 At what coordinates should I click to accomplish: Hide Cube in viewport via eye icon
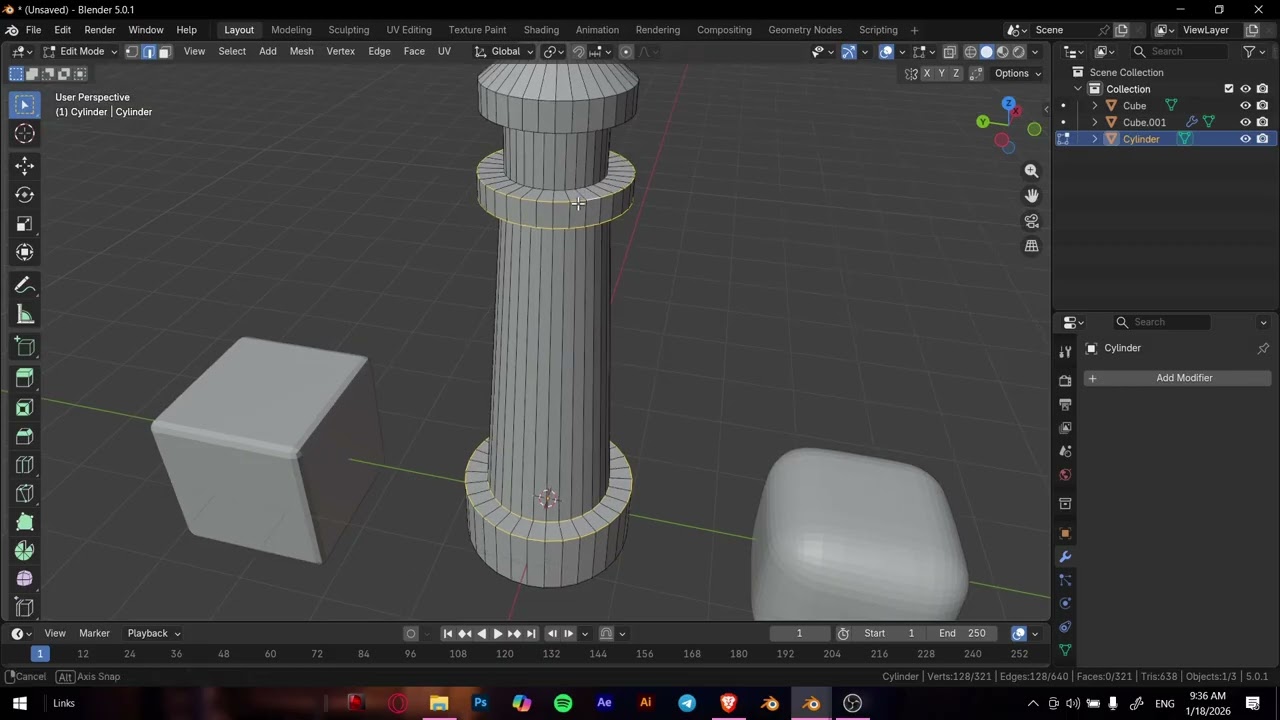pyautogui.click(x=1246, y=105)
